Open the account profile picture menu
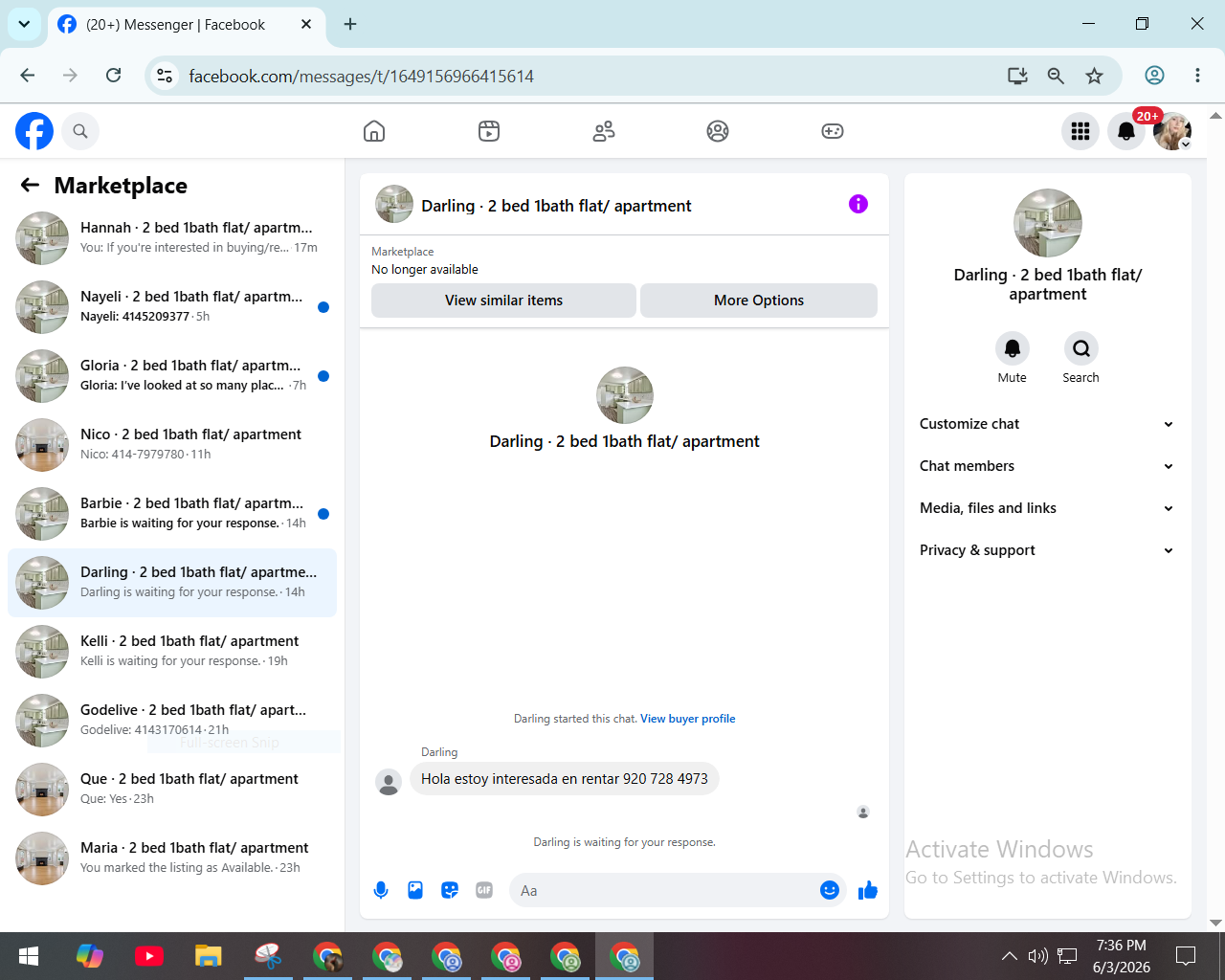1225x980 pixels. click(x=1172, y=131)
